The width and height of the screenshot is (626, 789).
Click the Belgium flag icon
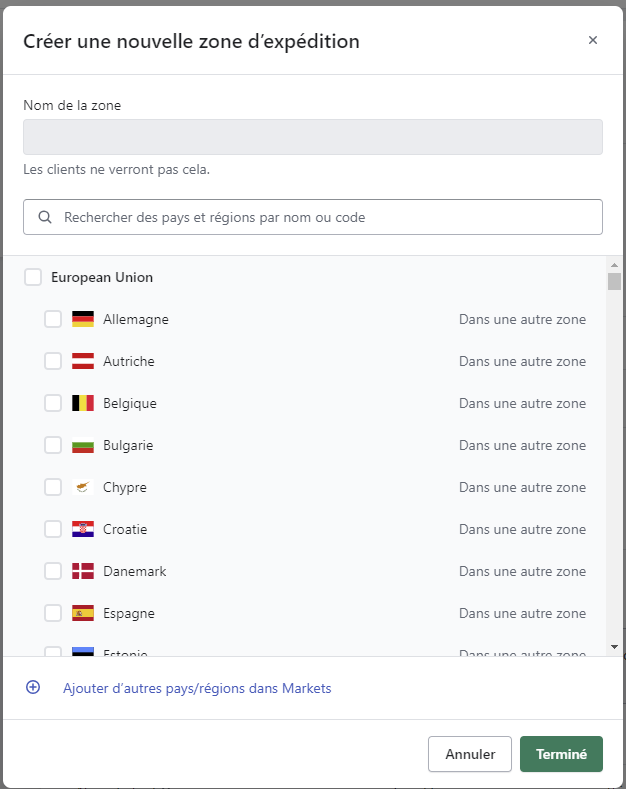tap(83, 404)
